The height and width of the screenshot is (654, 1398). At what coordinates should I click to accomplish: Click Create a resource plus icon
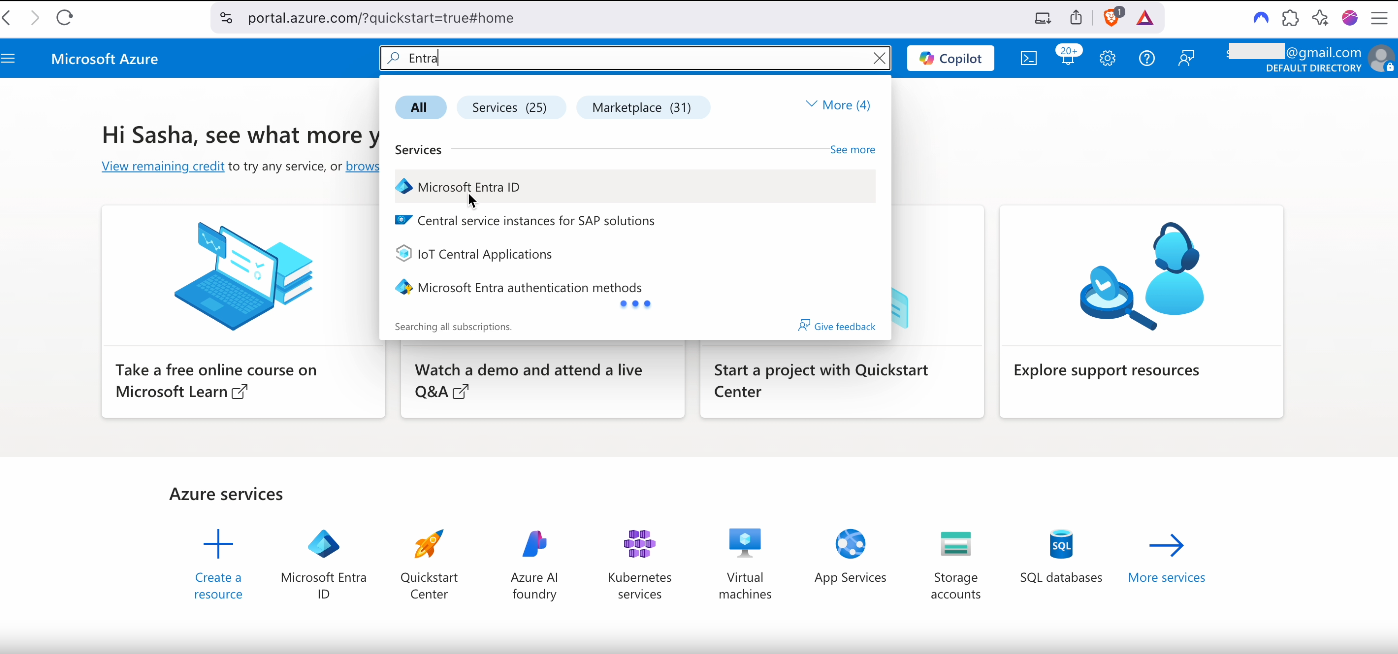coord(218,545)
